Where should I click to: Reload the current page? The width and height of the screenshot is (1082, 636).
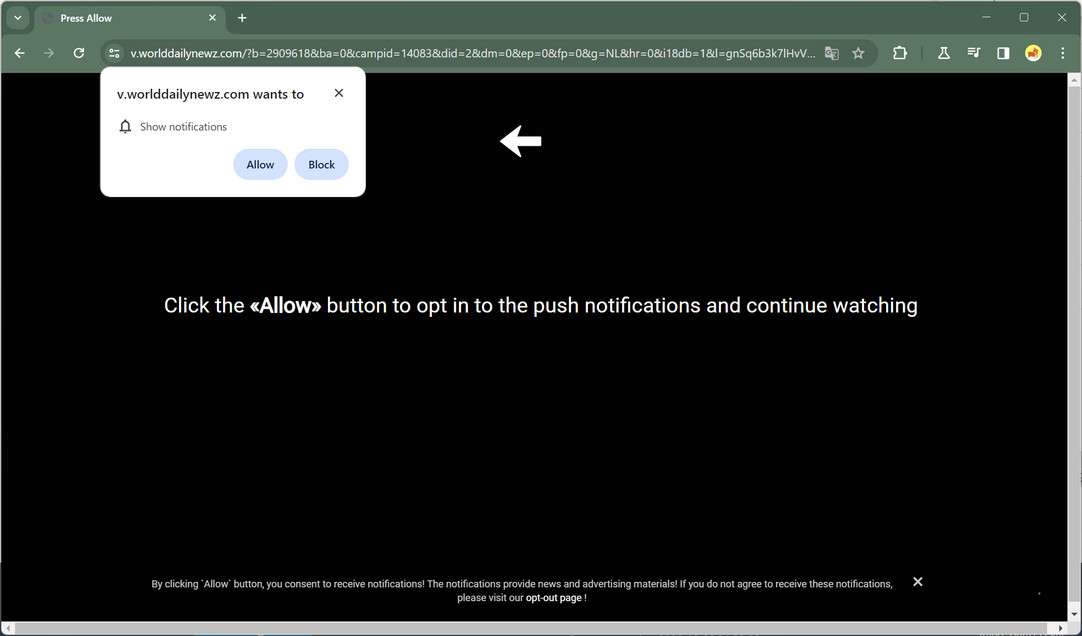point(79,53)
